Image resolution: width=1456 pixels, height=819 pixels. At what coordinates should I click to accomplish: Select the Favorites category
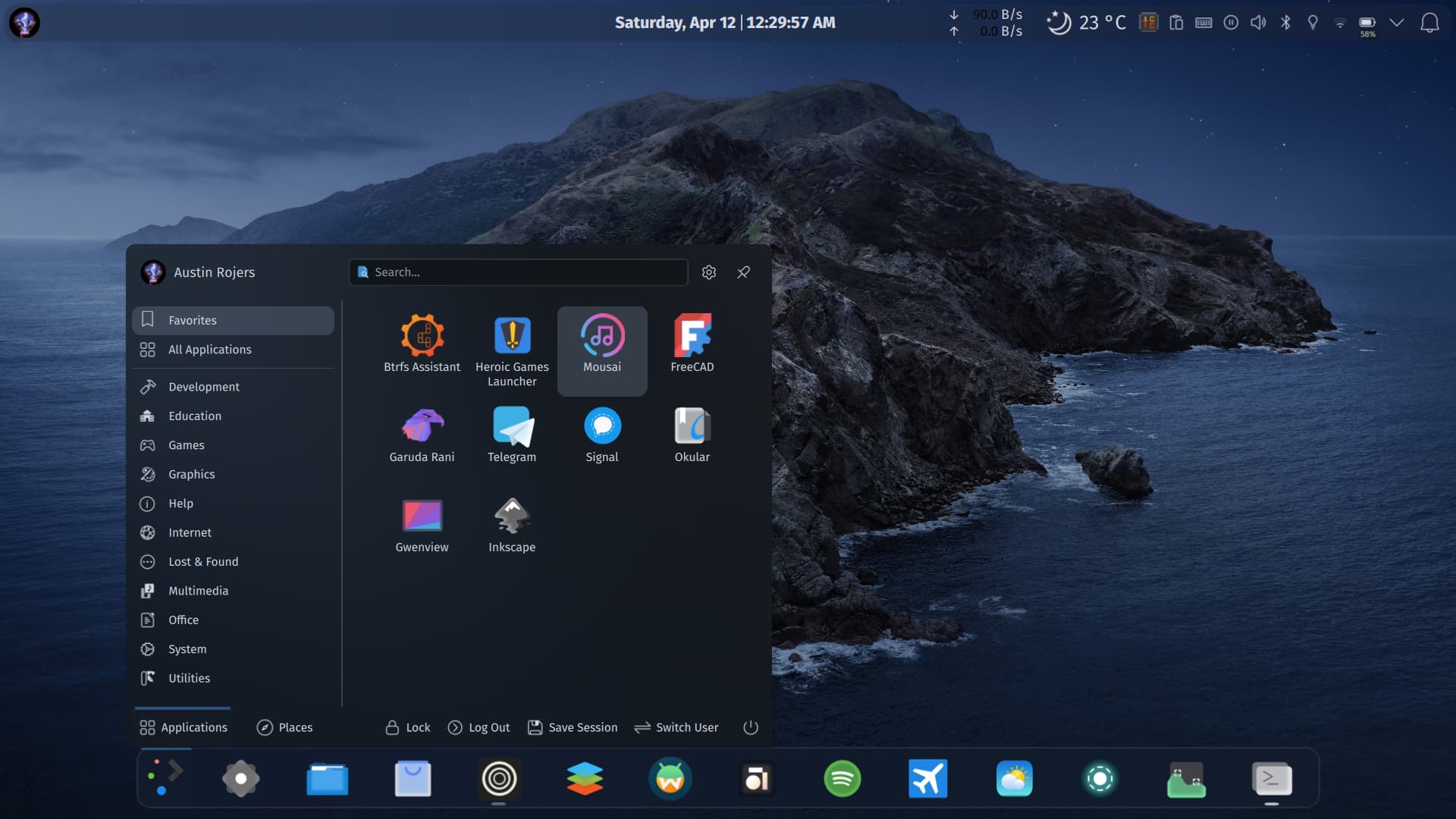[x=233, y=320]
